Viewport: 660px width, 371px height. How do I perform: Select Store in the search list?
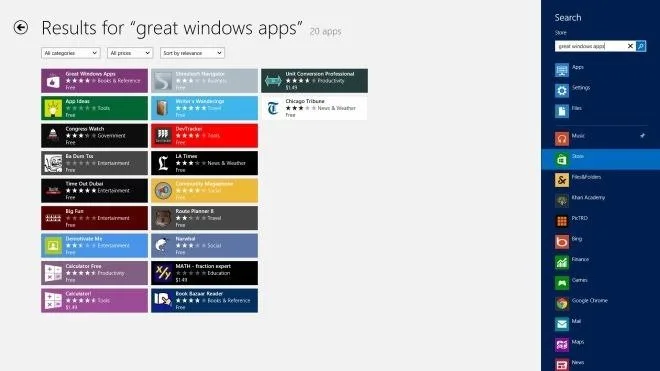[x=601, y=159]
